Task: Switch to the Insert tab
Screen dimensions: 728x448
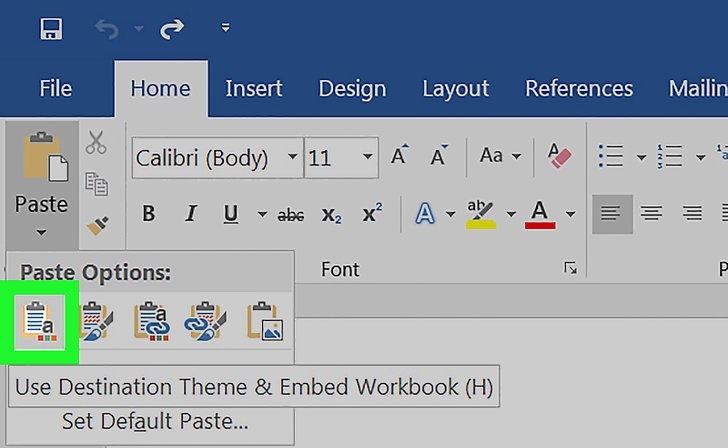Action: point(254,88)
